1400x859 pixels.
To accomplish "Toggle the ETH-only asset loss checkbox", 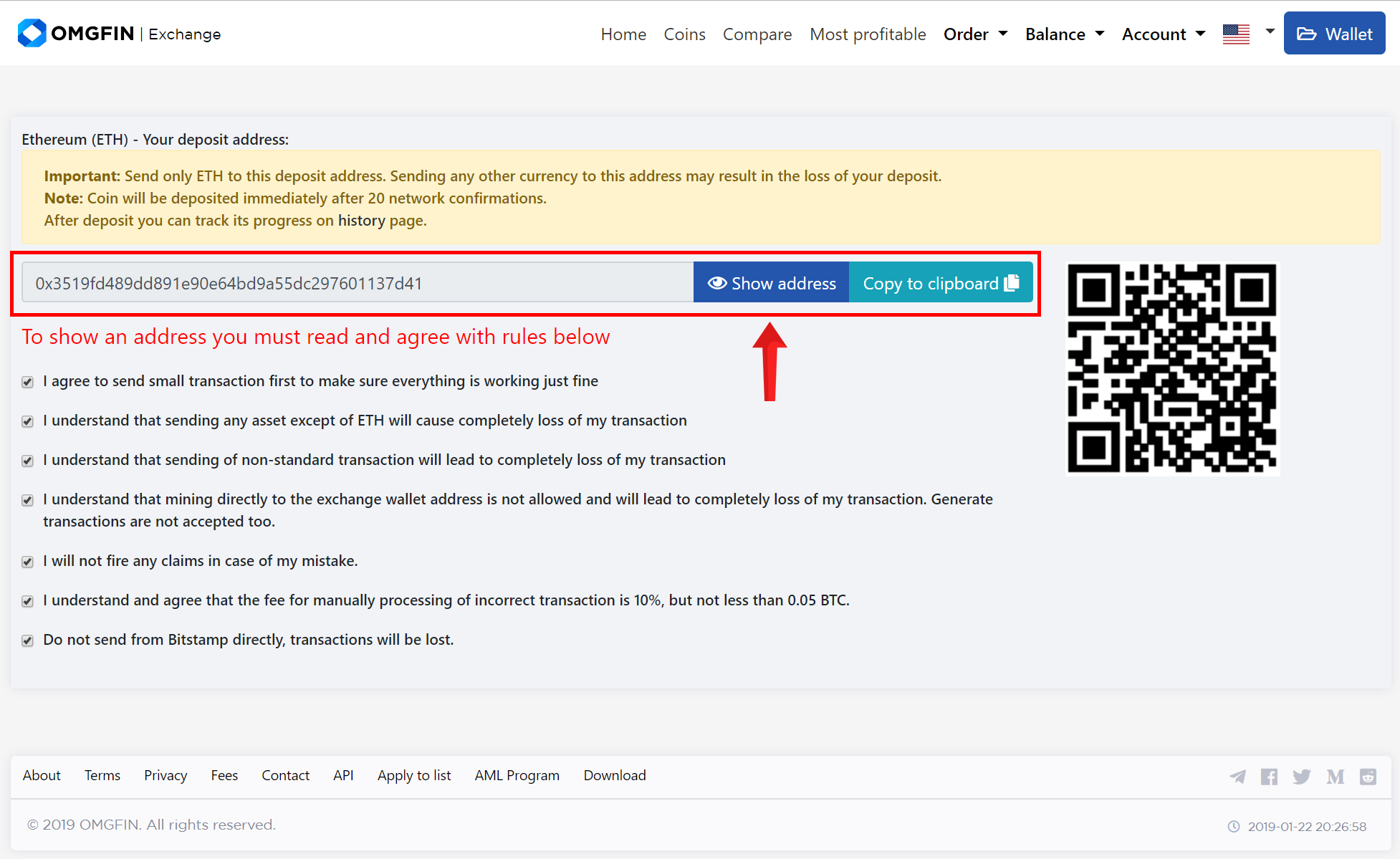I will click(x=27, y=421).
